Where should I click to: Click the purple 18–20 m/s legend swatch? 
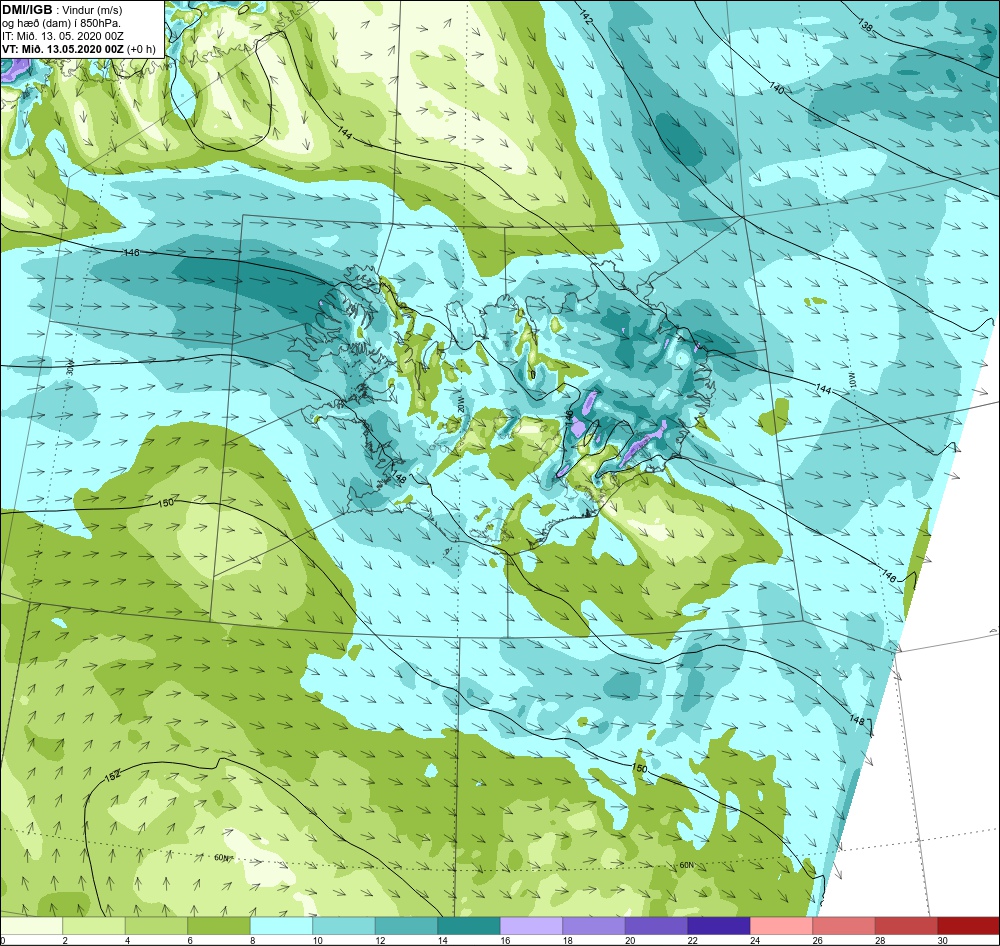(x=594, y=926)
